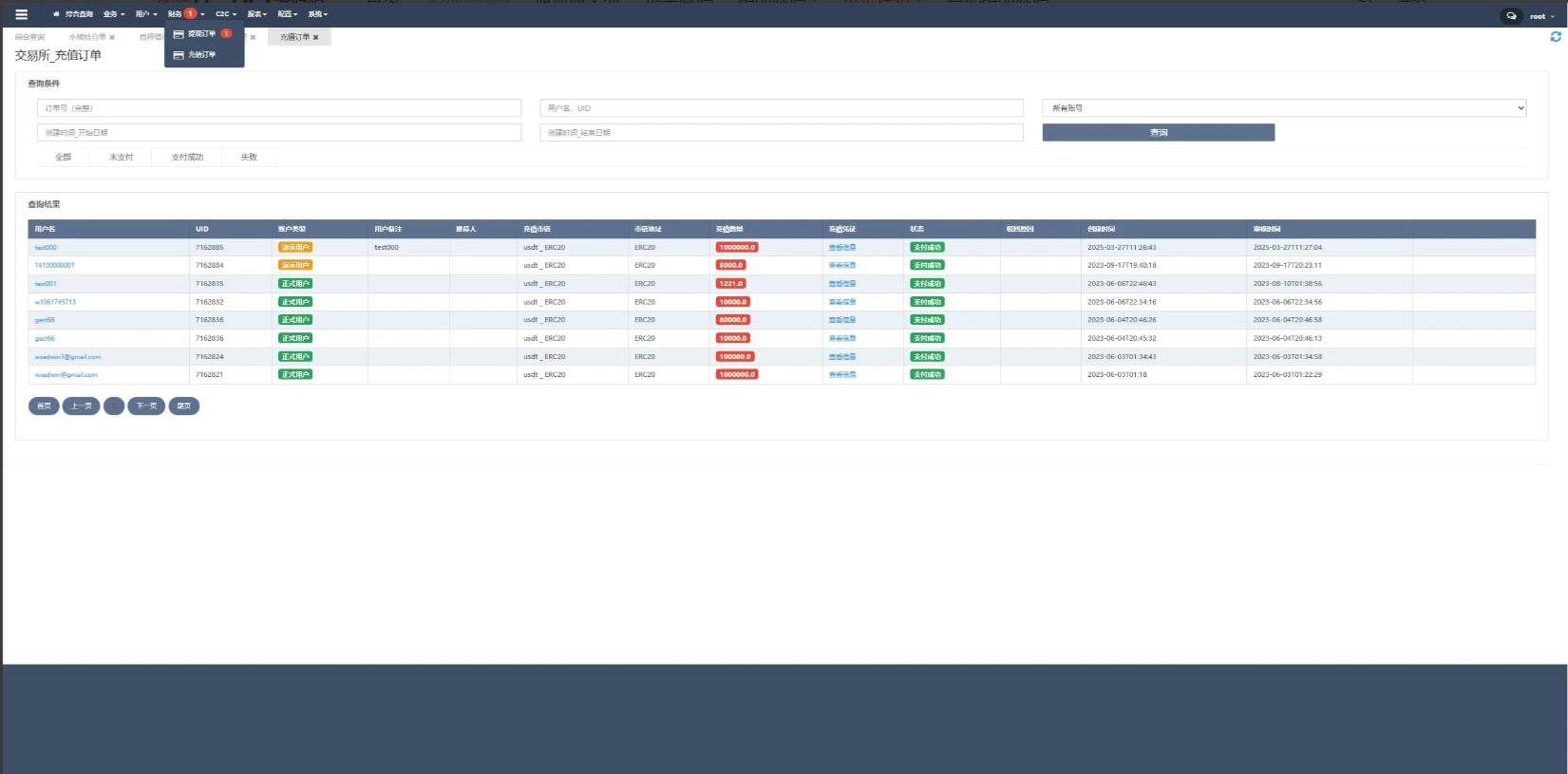
Task: Expand the root user menu
Action: [1541, 16]
